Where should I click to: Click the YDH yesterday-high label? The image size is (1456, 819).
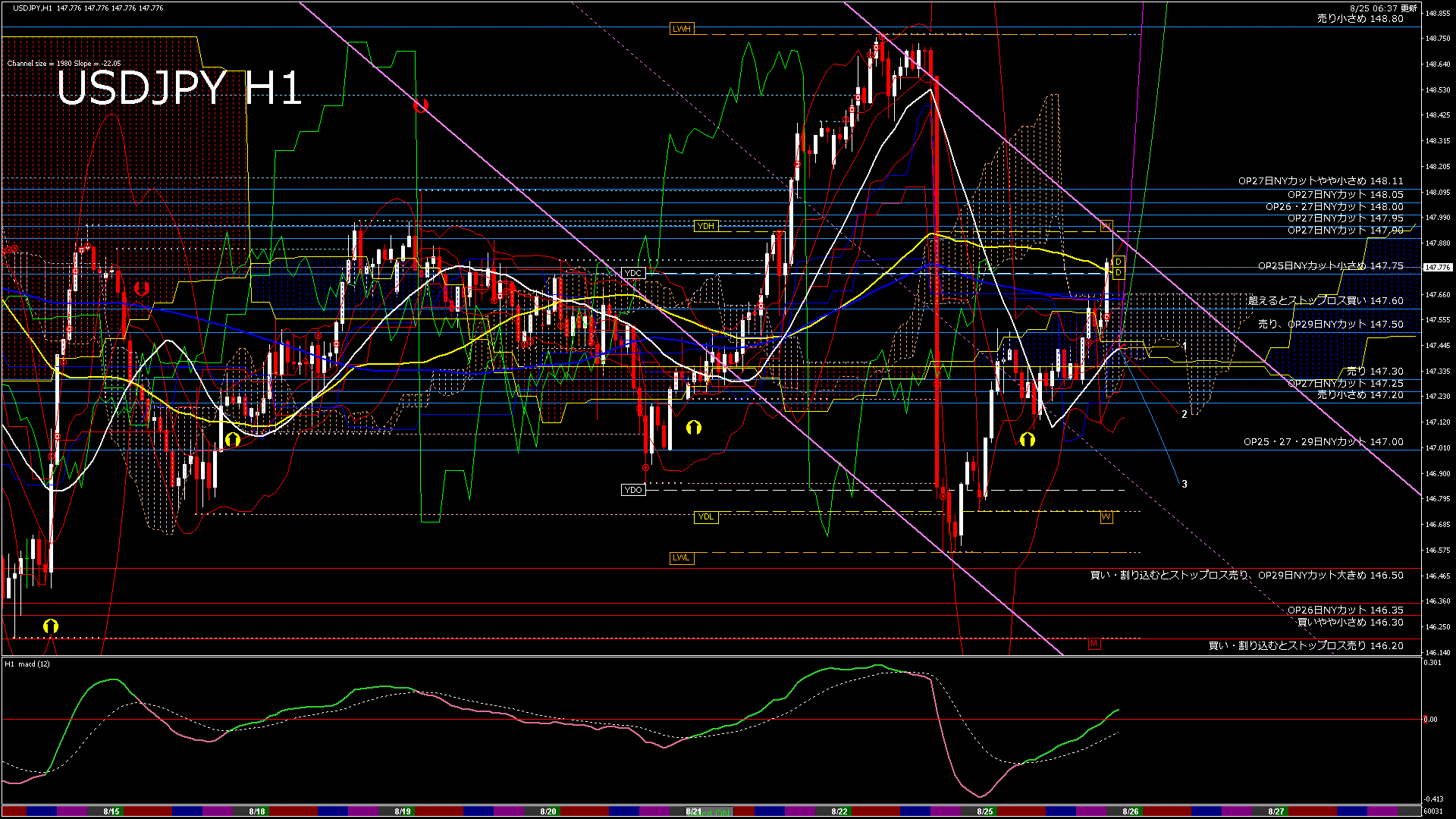706,226
